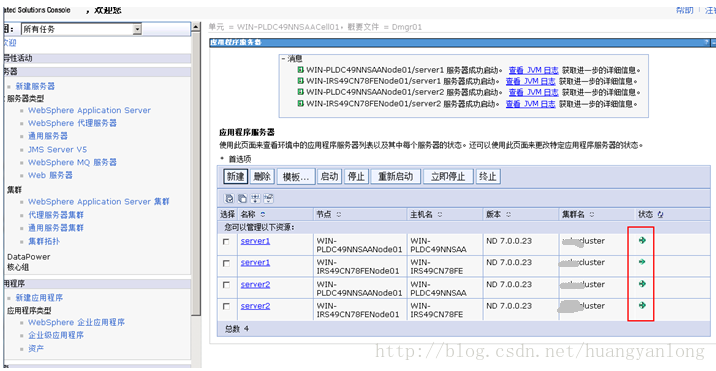Open 资产 navigation item
The width and height of the screenshot is (716, 371).
[36, 349]
